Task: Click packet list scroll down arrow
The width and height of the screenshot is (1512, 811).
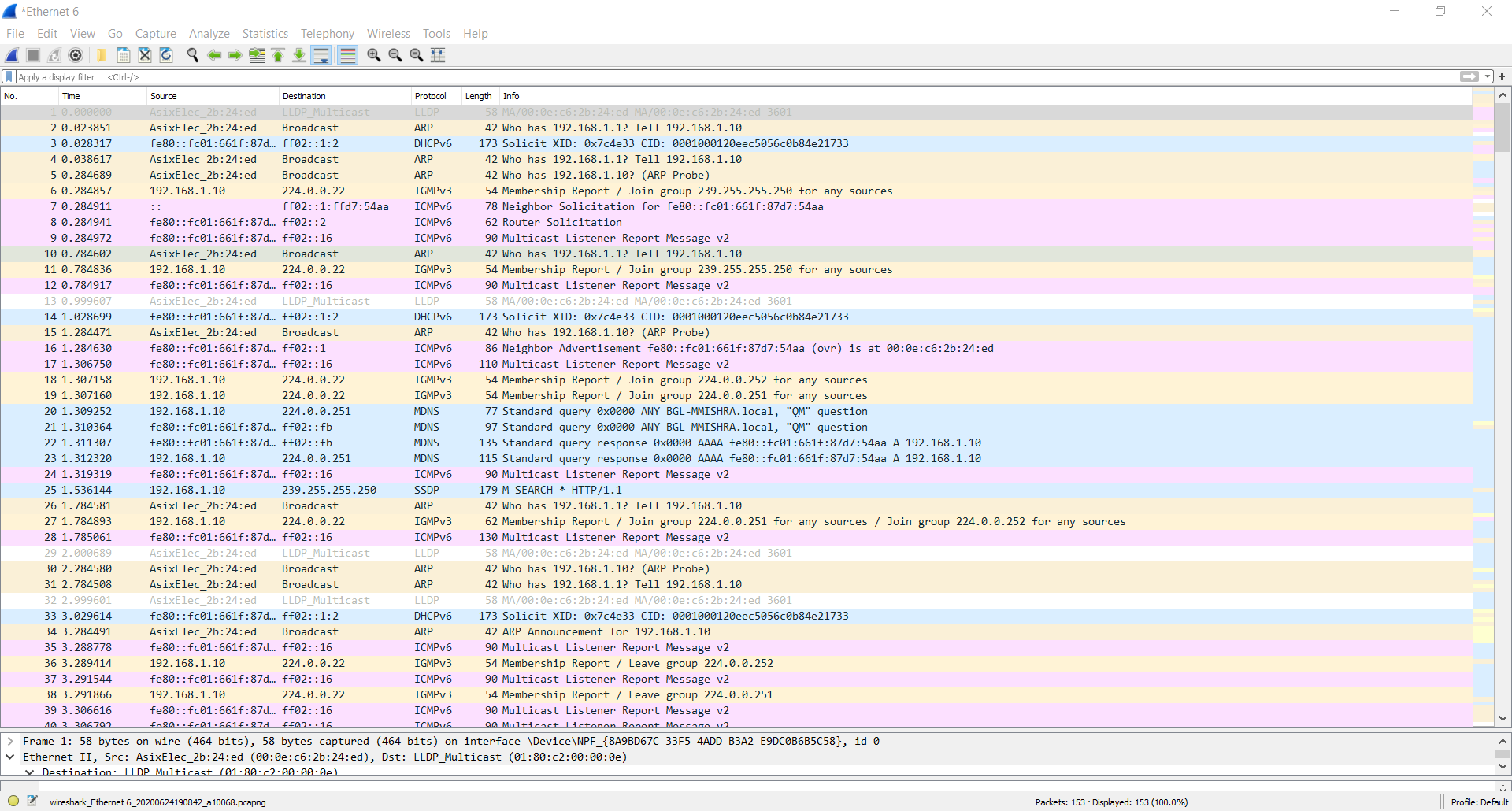Action: [1503, 718]
